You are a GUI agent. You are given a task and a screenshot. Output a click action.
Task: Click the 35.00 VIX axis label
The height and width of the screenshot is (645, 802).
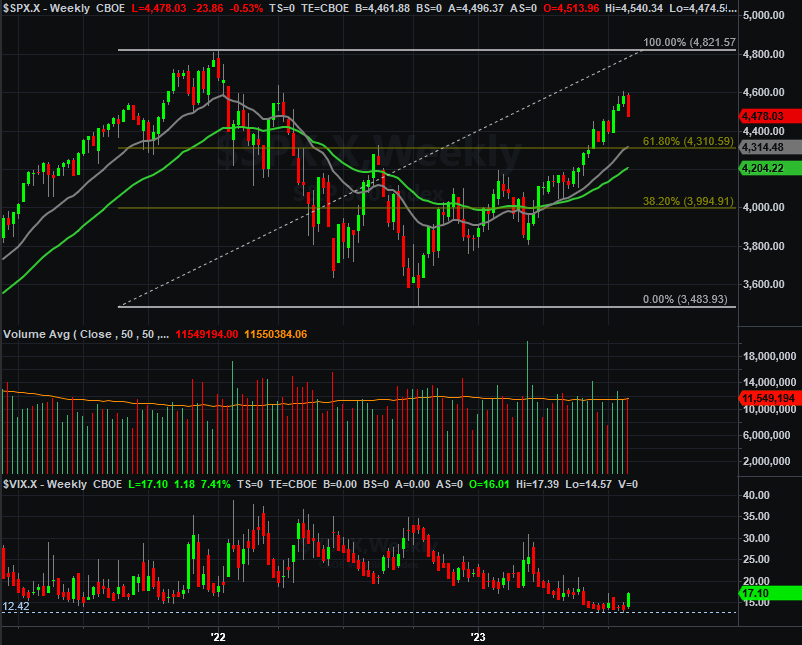pyautogui.click(x=756, y=516)
